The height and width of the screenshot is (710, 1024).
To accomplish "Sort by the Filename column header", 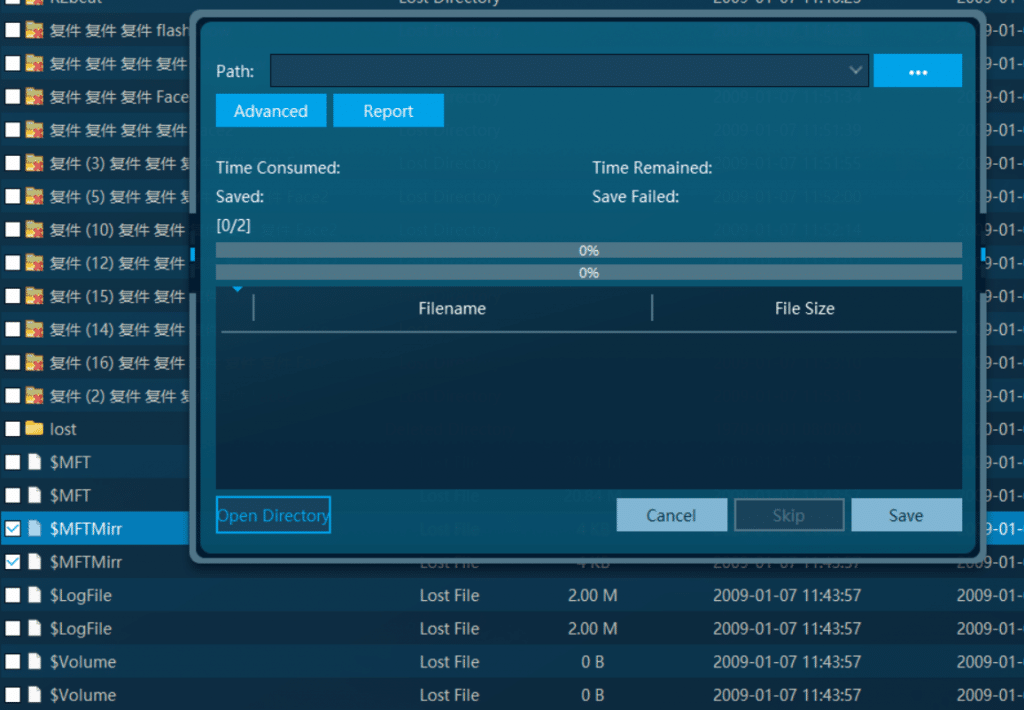I will point(452,309).
